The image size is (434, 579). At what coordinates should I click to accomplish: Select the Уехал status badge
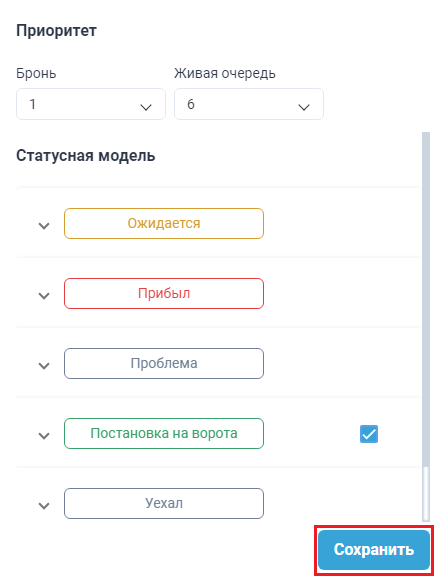pos(164,504)
